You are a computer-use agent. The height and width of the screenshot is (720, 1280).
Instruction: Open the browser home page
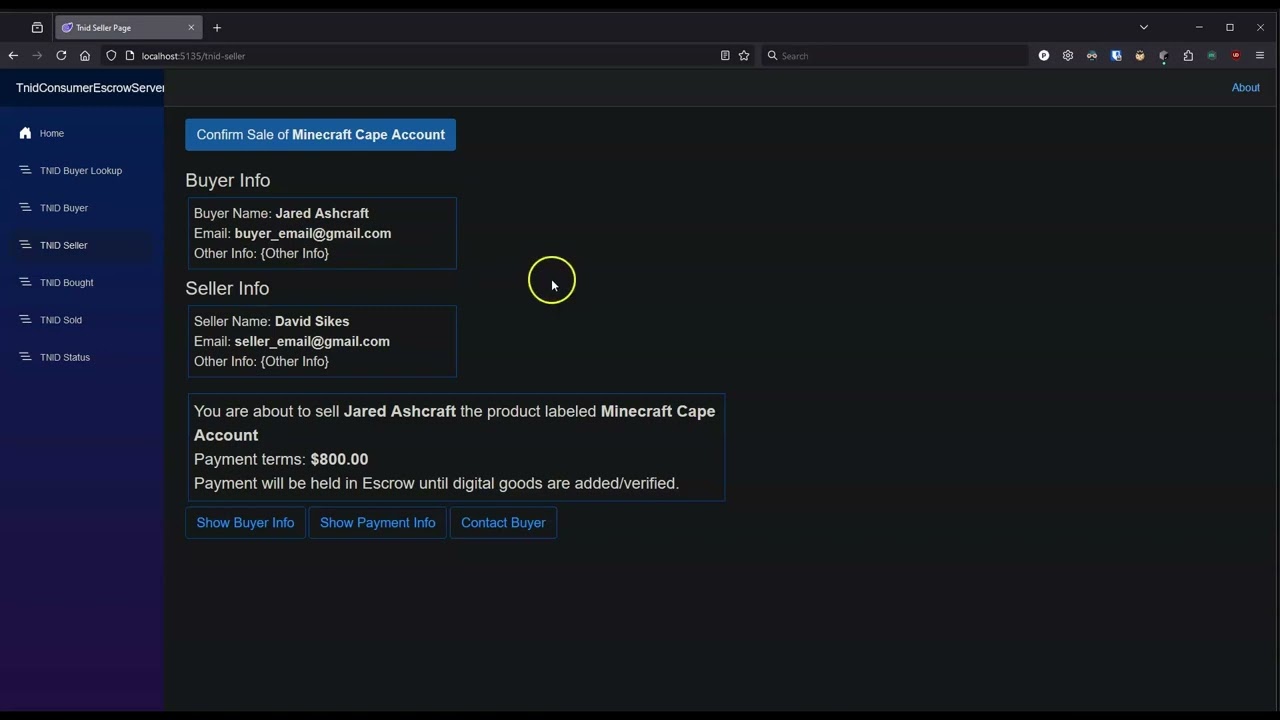pyautogui.click(x=85, y=56)
